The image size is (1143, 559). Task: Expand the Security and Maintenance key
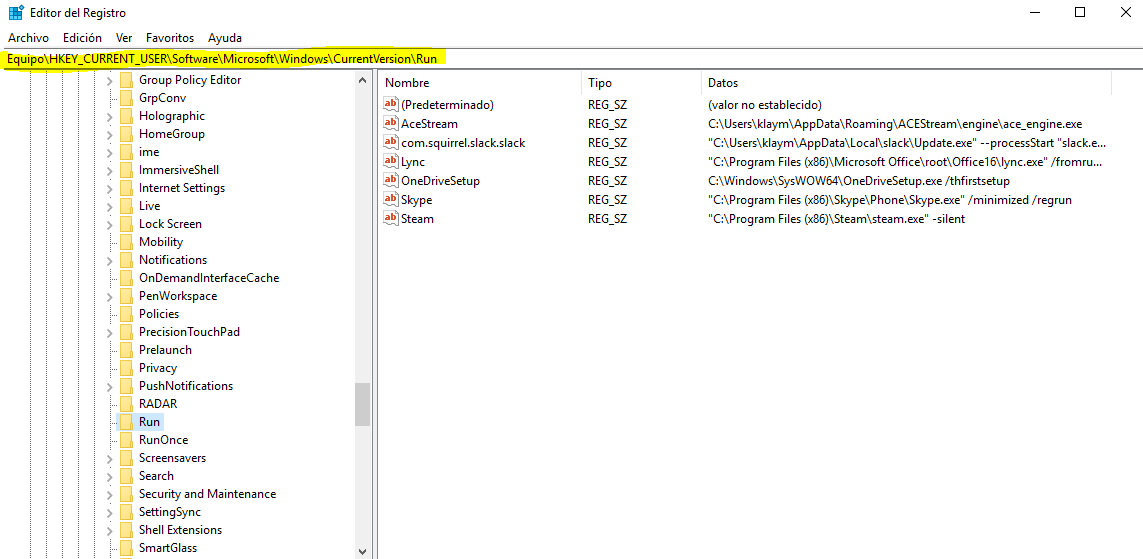point(109,494)
